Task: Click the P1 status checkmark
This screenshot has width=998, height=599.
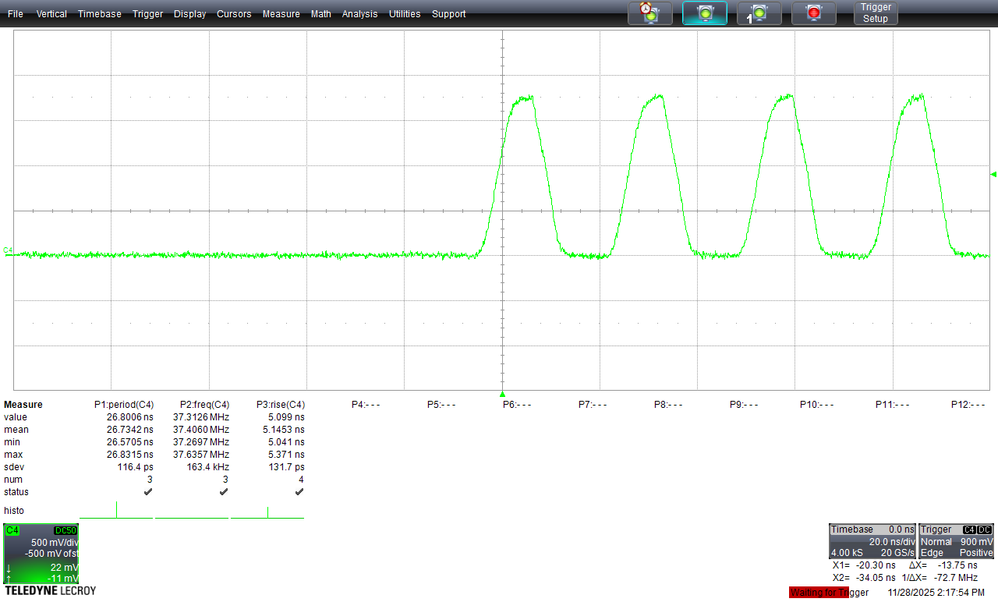Action: pos(148,492)
